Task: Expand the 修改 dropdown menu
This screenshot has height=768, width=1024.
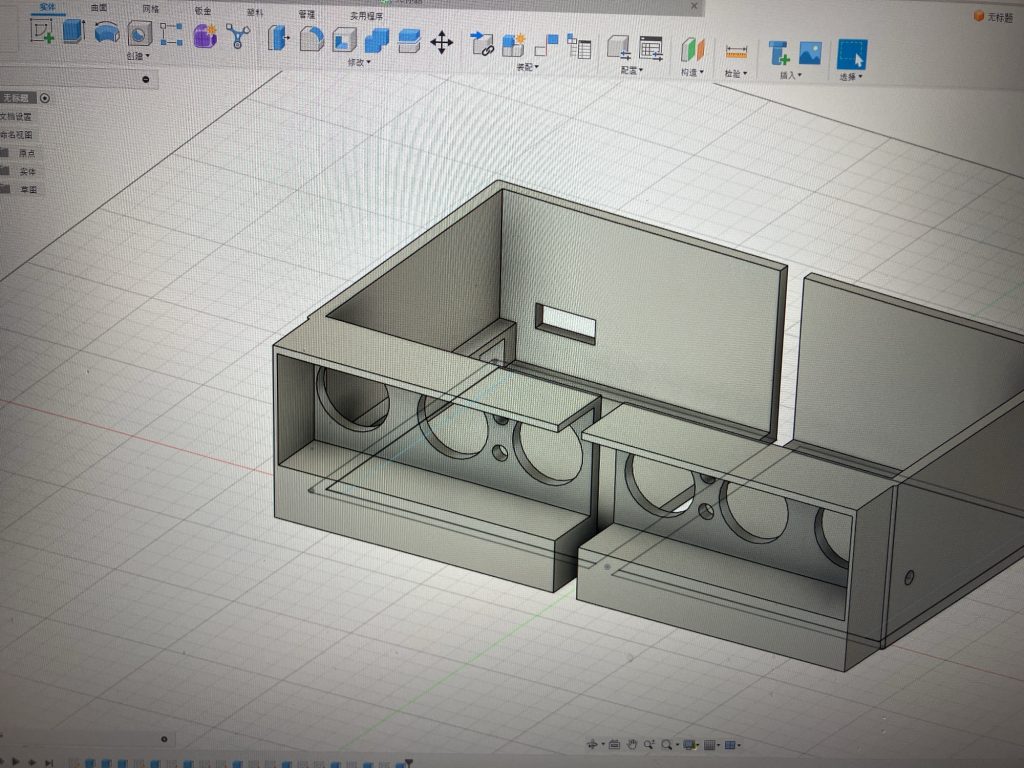Action: pyautogui.click(x=358, y=63)
